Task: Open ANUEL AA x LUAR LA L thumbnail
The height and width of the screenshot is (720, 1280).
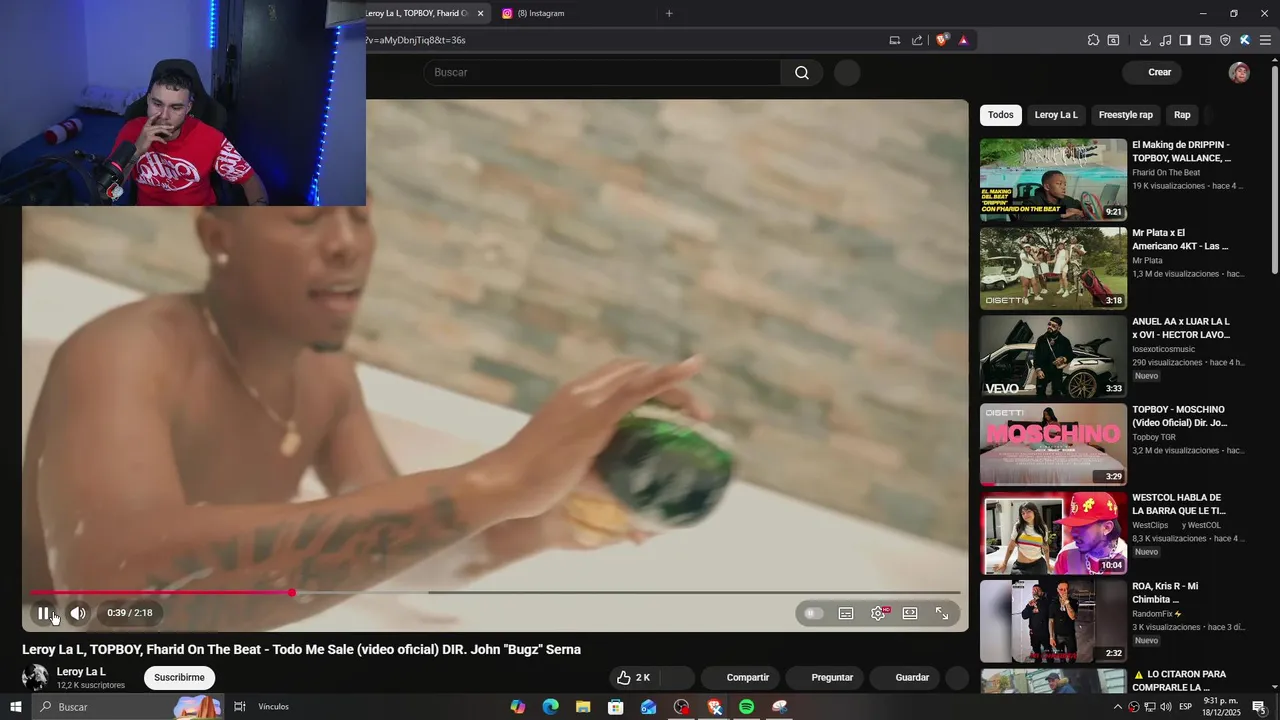Action: point(1053,356)
